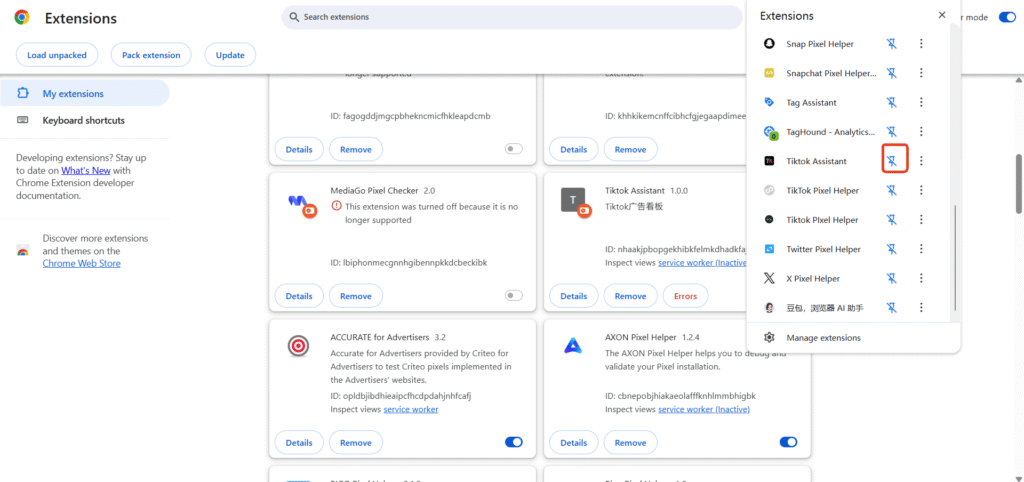Disable ACCURATE for Advertisers toggle
This screenshot has width=1024, height=482.
click(x=514, y=442)
